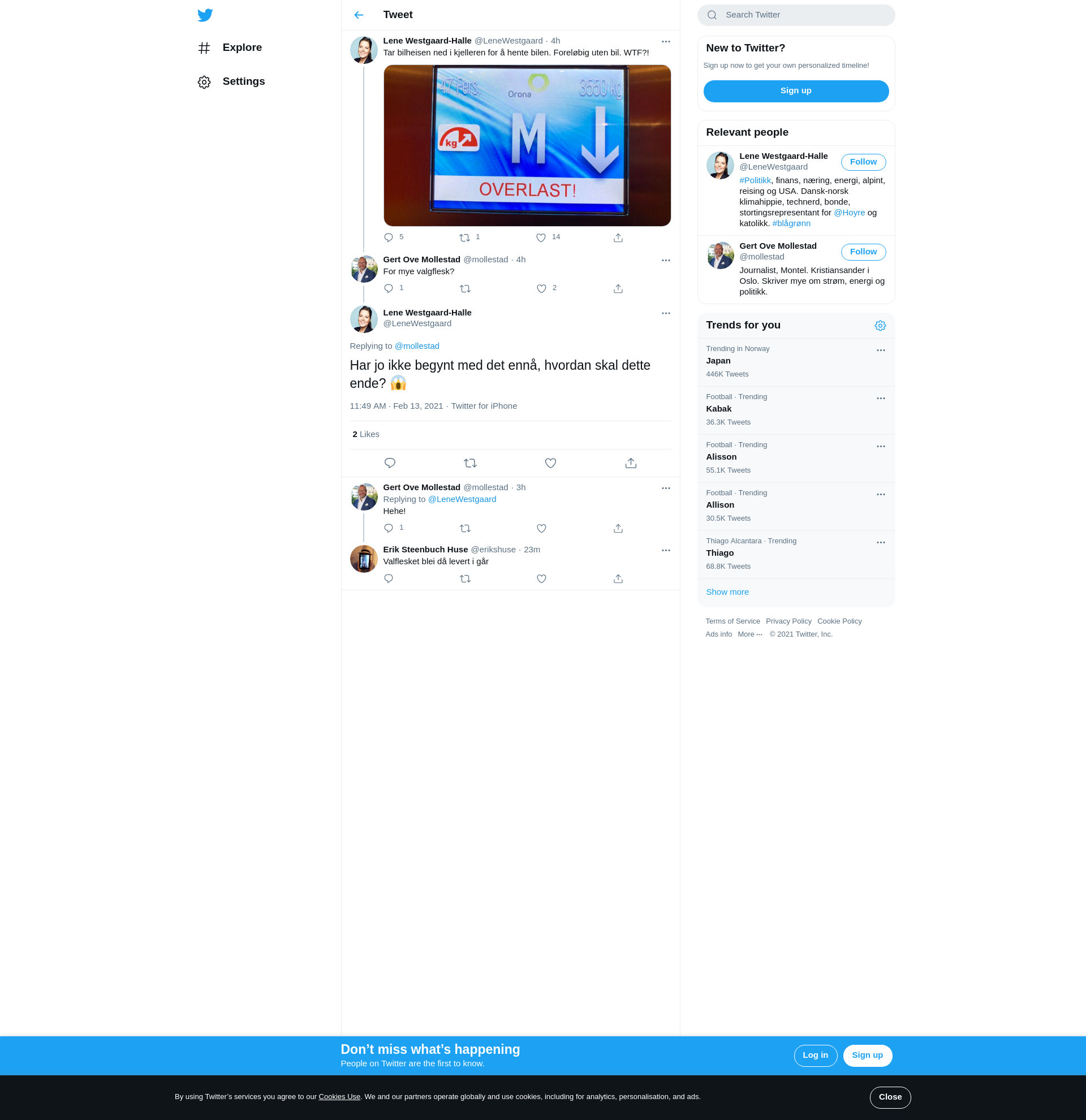Share the 'Tar bilheisen' tweet
Screen dimensions: 1086x1120
point(618,237)
